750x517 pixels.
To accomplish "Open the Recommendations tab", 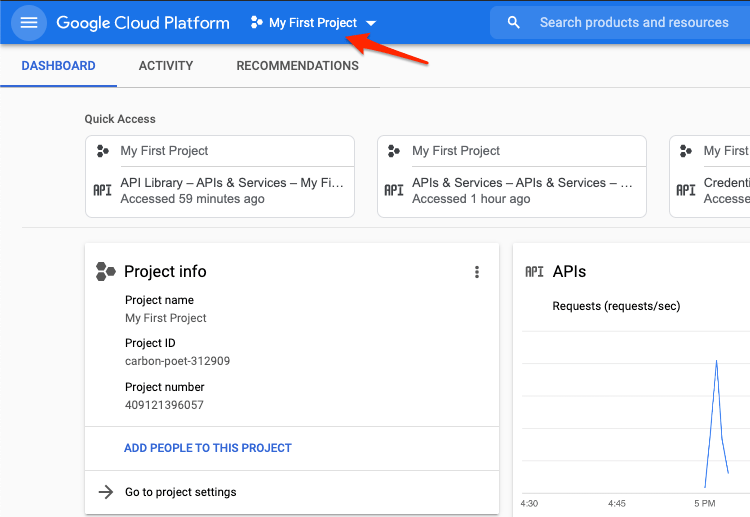I will tap(297, 66).
